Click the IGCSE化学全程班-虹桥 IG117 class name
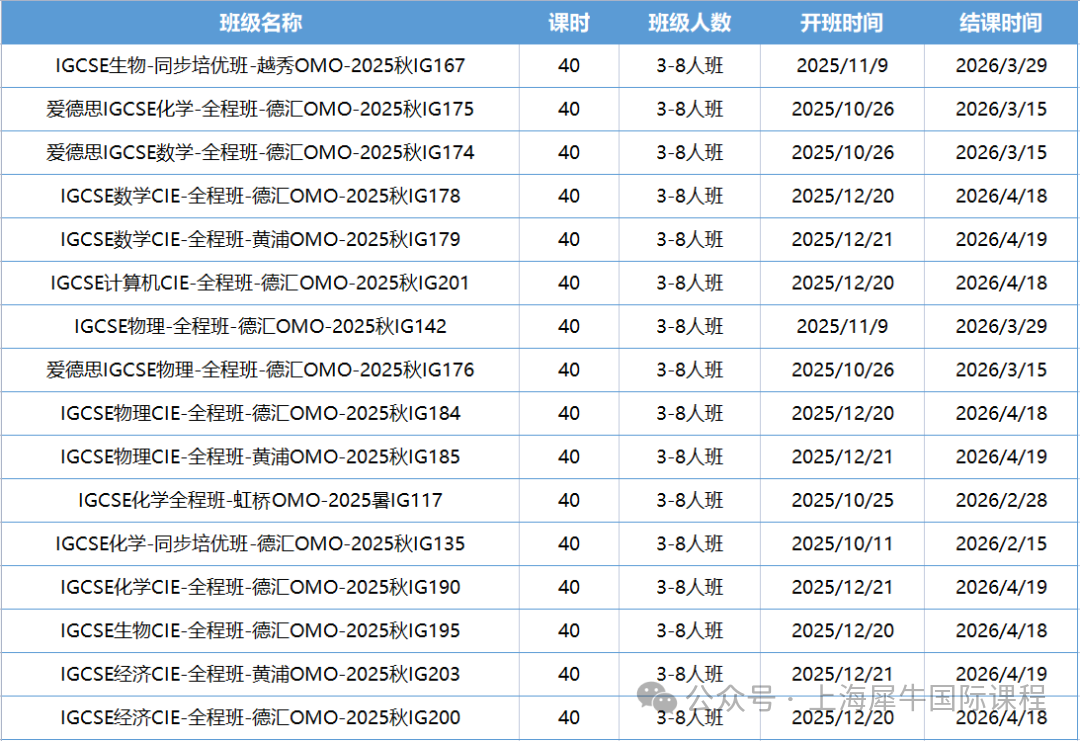The width and height of the screenshot is (1080, 741). click(260, 500)
